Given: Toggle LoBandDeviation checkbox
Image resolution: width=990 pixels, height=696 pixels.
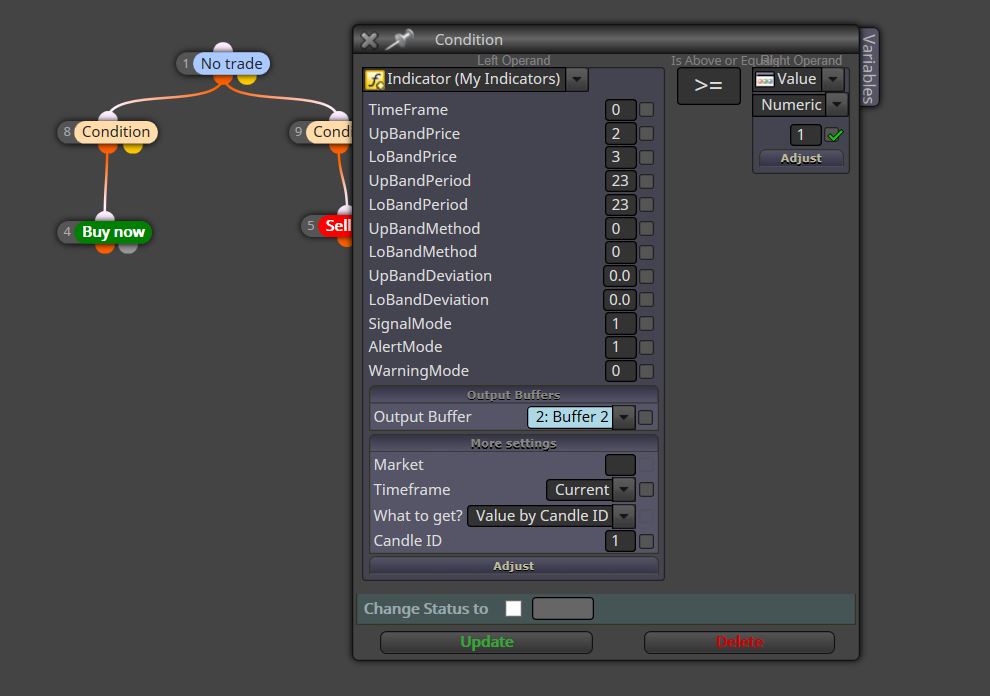Looking at the screenshot, I should coord(647,299).
